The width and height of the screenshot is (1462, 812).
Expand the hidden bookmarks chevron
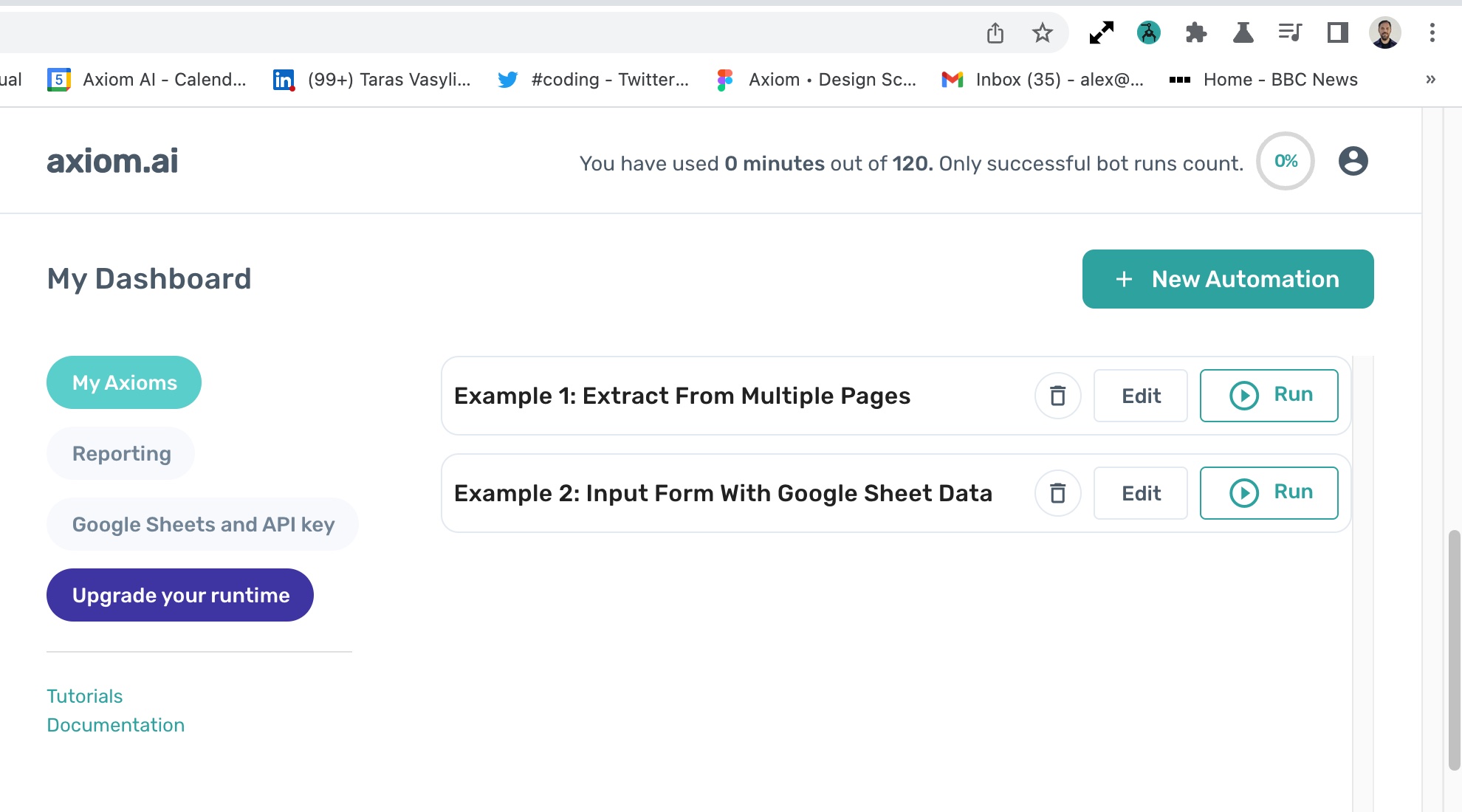[x=1430, y=80]
